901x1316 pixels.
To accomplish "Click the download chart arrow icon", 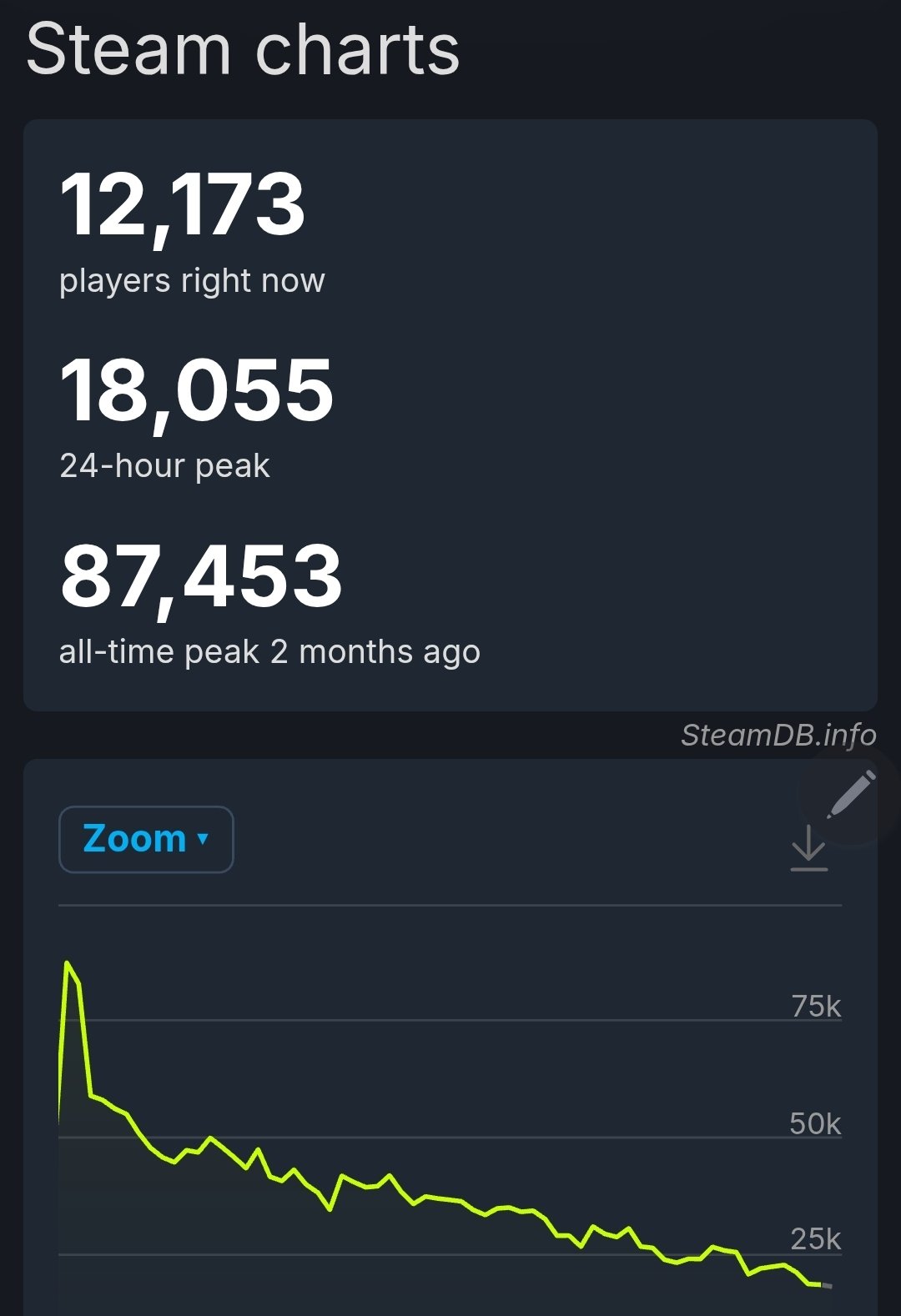I will [808, 848].
